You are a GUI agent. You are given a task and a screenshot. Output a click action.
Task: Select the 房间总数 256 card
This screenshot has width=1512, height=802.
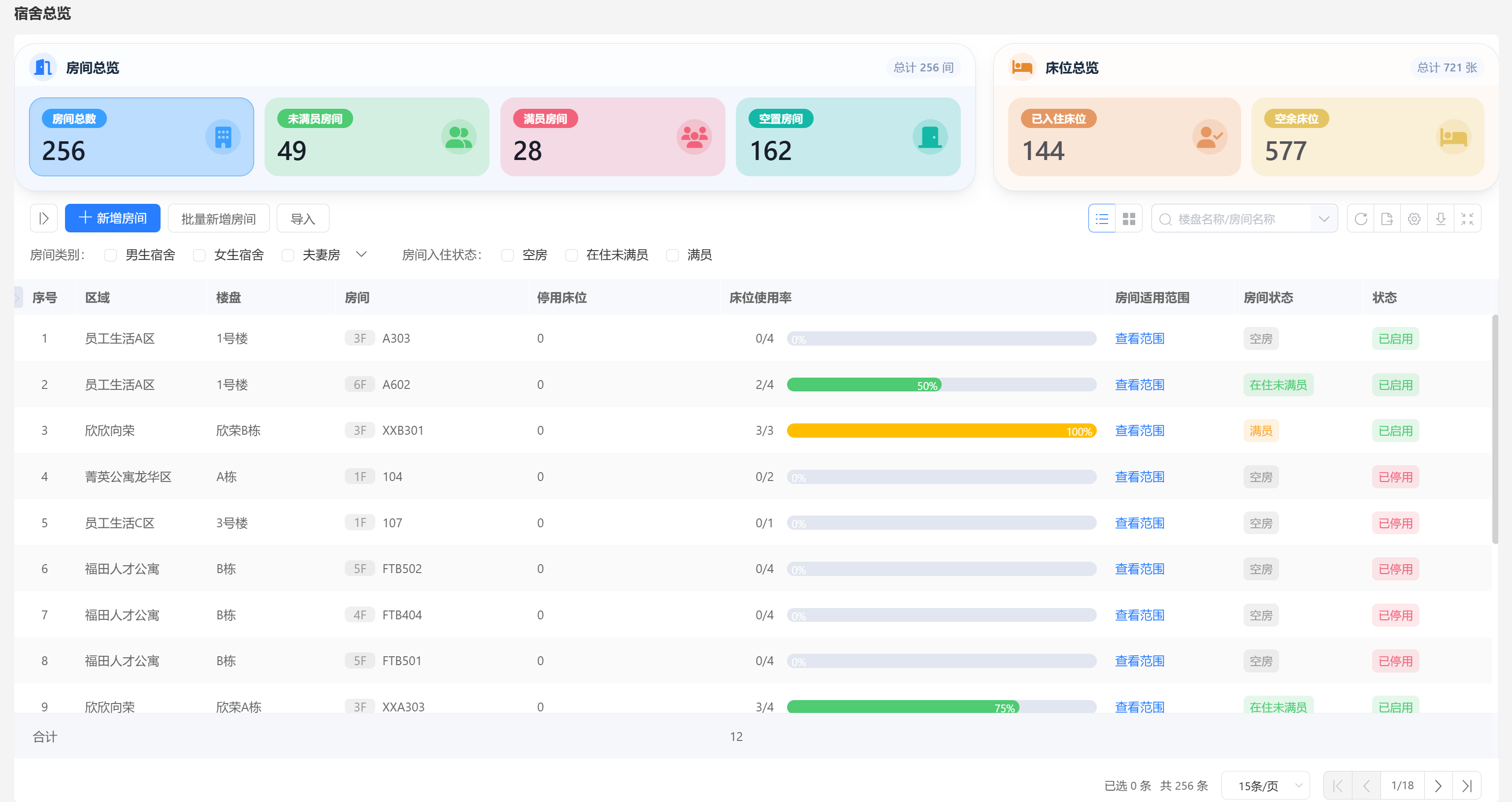[x=141, y=137]
